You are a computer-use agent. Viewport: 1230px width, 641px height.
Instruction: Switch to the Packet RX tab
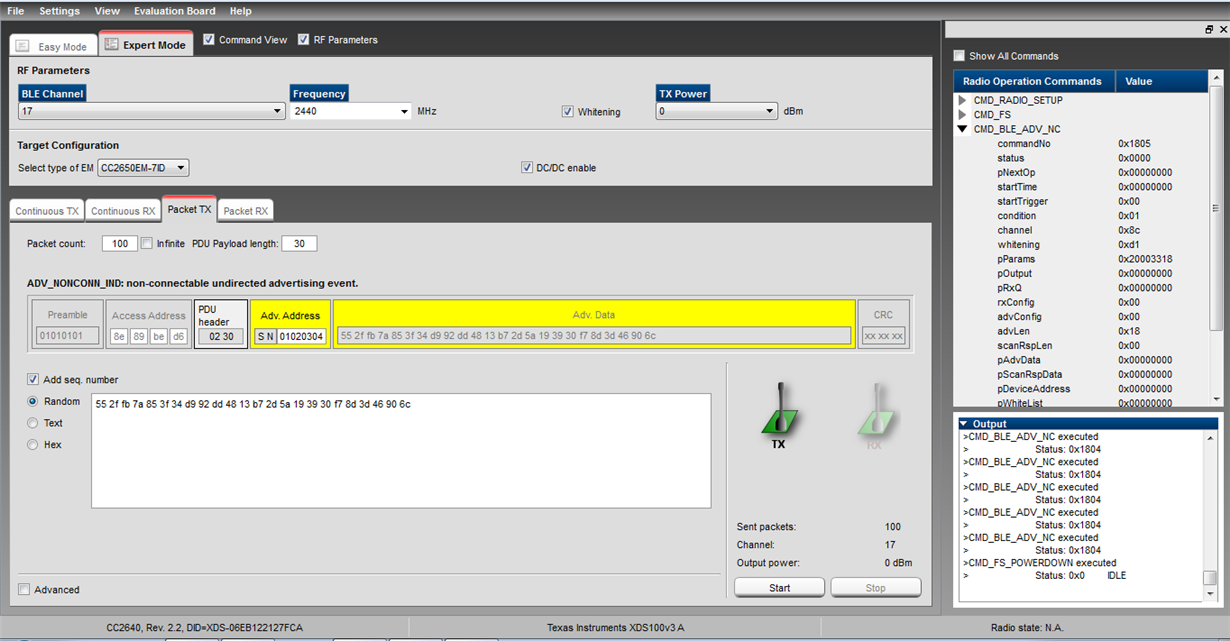tap(245, 210)
